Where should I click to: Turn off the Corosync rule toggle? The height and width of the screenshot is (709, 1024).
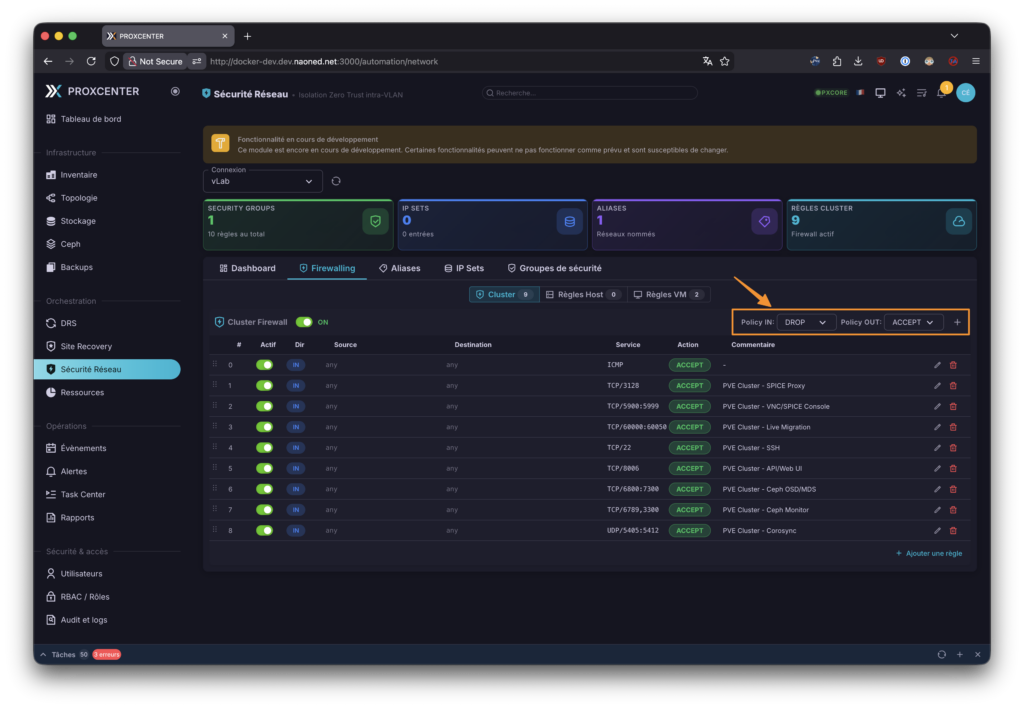(265, 531)
